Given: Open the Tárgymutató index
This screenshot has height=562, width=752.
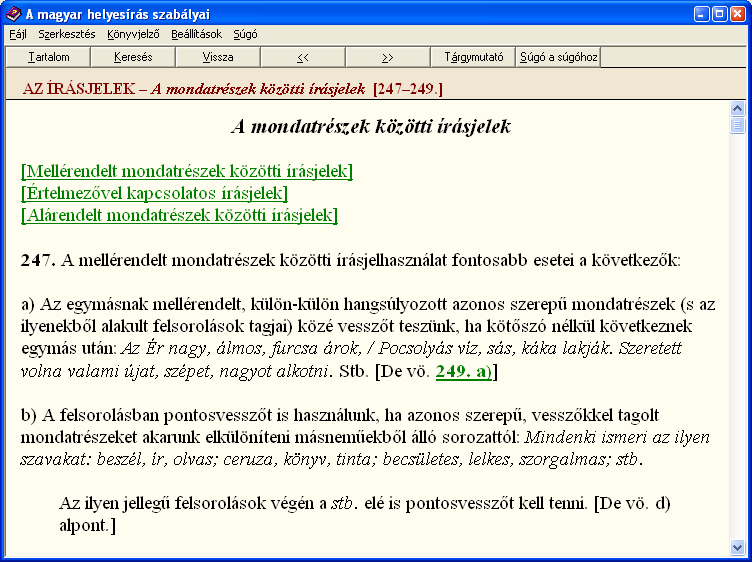Looking at the screenshot, I should pos(473,57).
